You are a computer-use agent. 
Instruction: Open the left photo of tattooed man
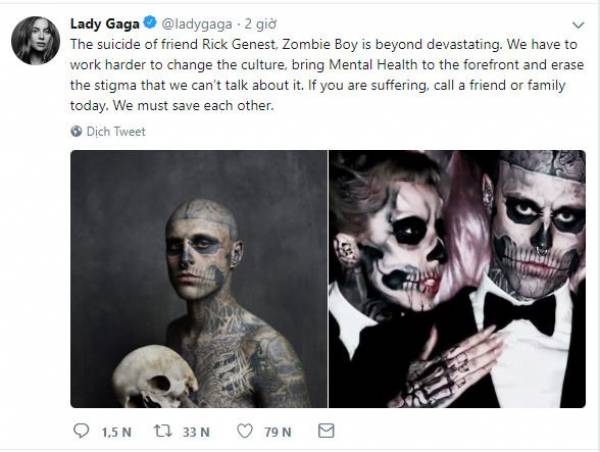click(198, 278)
